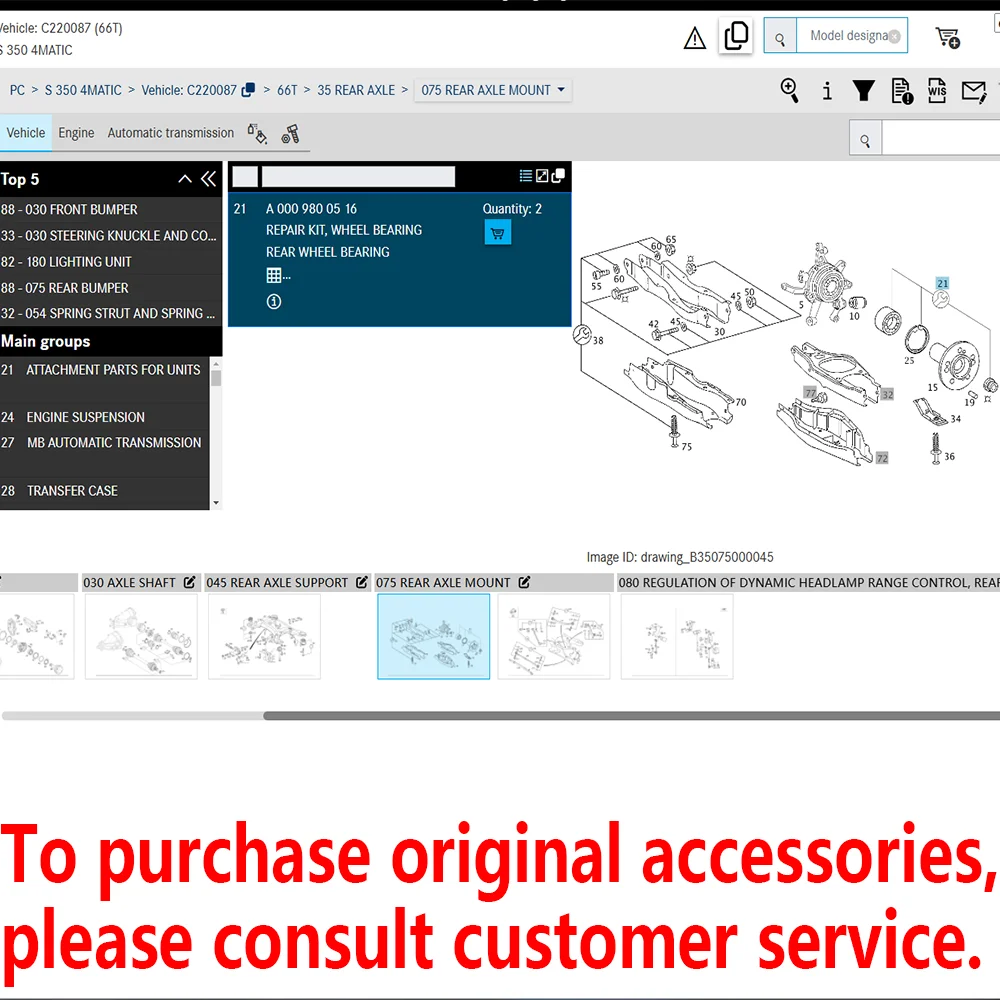The height and width of the screenshot is (1000, 1000).
Task: Click the parts search input field on right
Action: (x=941, y=140)
